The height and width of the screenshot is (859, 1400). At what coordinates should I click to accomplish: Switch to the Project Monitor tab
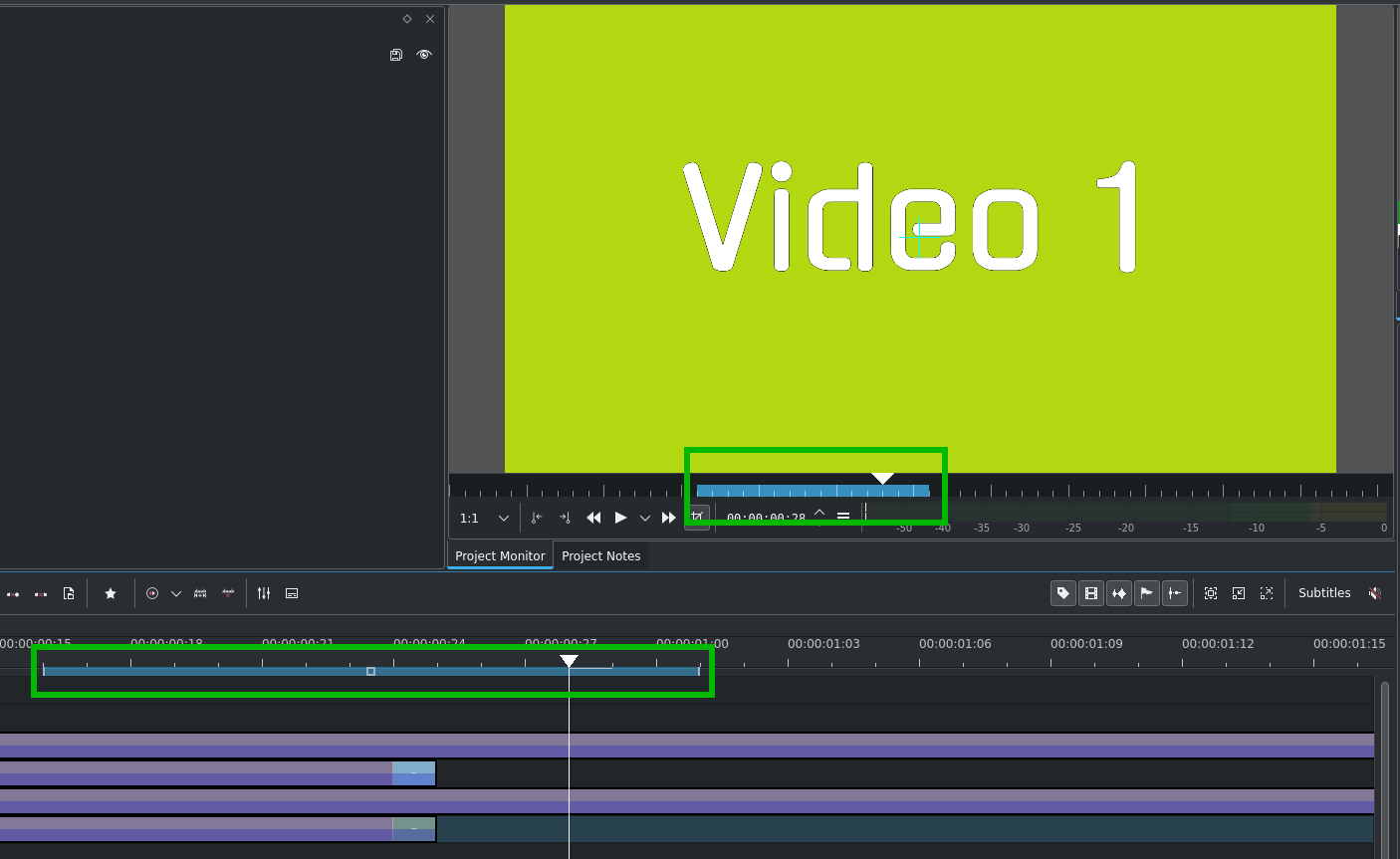[500, 555]
